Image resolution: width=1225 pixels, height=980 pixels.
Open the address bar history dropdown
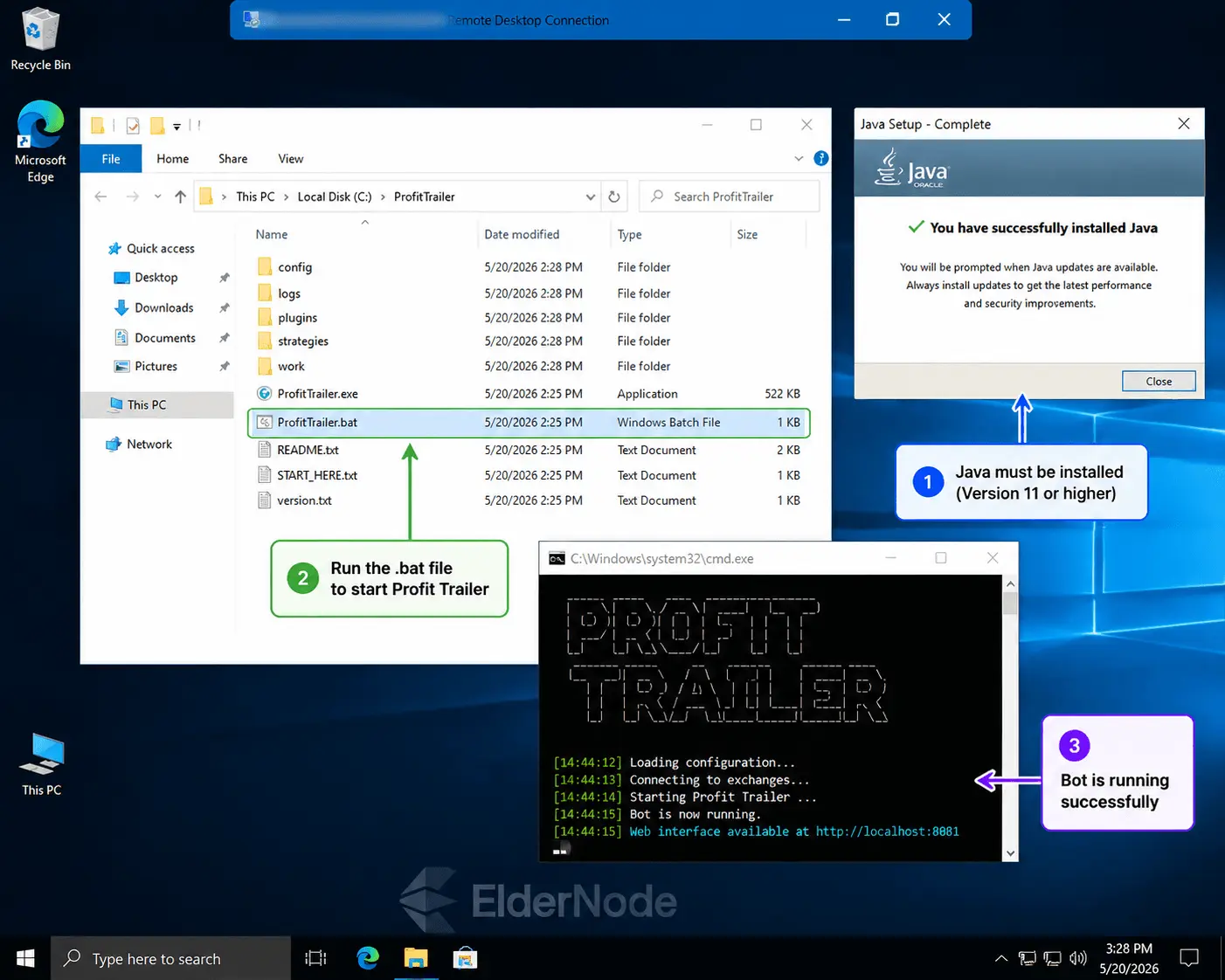point(591,197)
